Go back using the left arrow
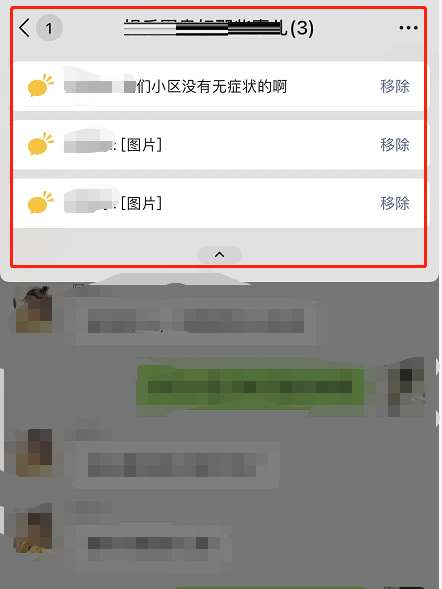The image size is (442, 589). click(24, 28)
